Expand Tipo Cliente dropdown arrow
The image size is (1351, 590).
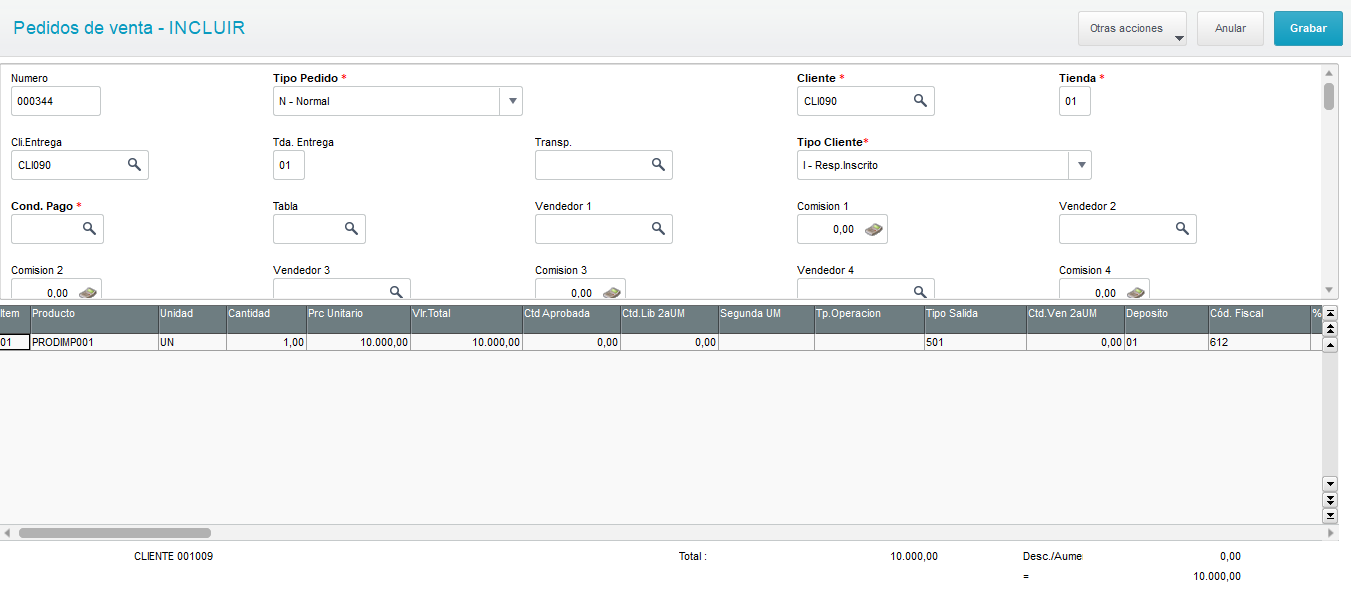point(1080,165)
